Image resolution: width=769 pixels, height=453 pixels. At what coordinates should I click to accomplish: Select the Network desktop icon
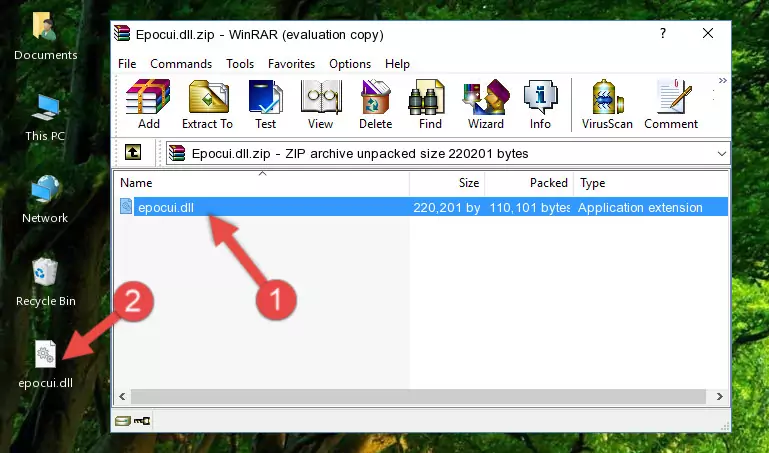point(45,200)
